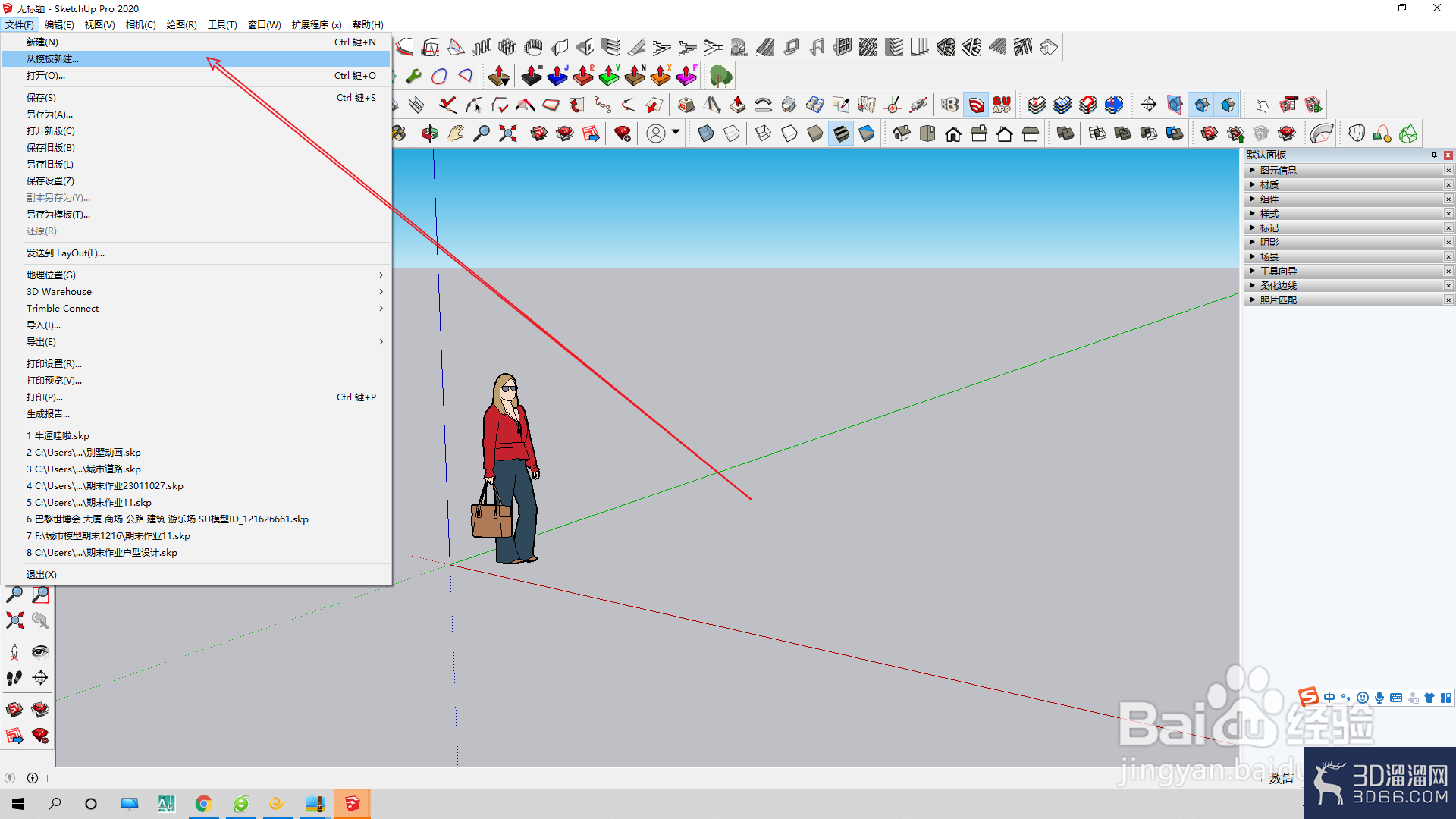This screenshot has width=1456, height=819.
Task: Click the Position Camera tool
Action: 14,652
